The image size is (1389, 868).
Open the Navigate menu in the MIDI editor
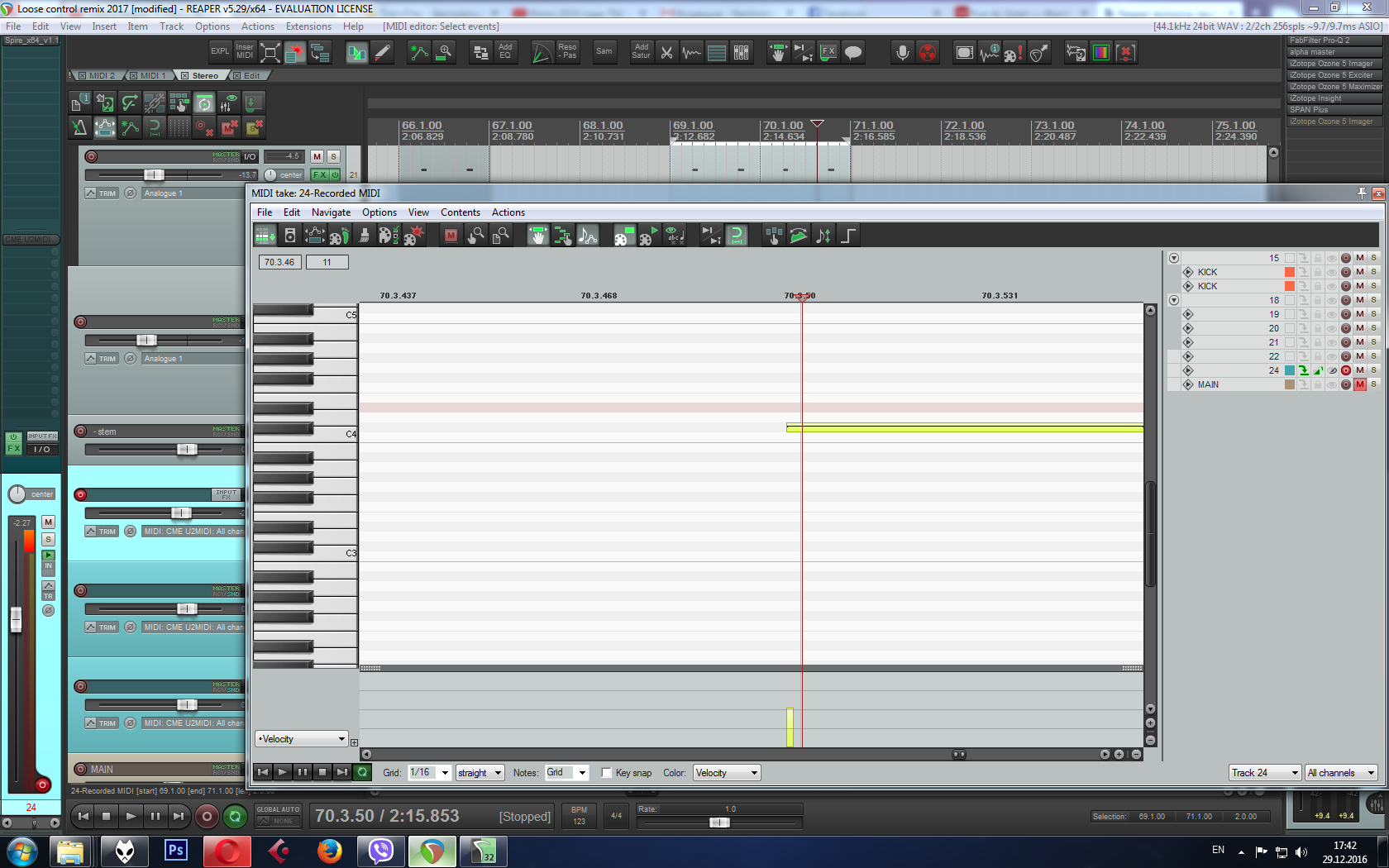[331, 212]
